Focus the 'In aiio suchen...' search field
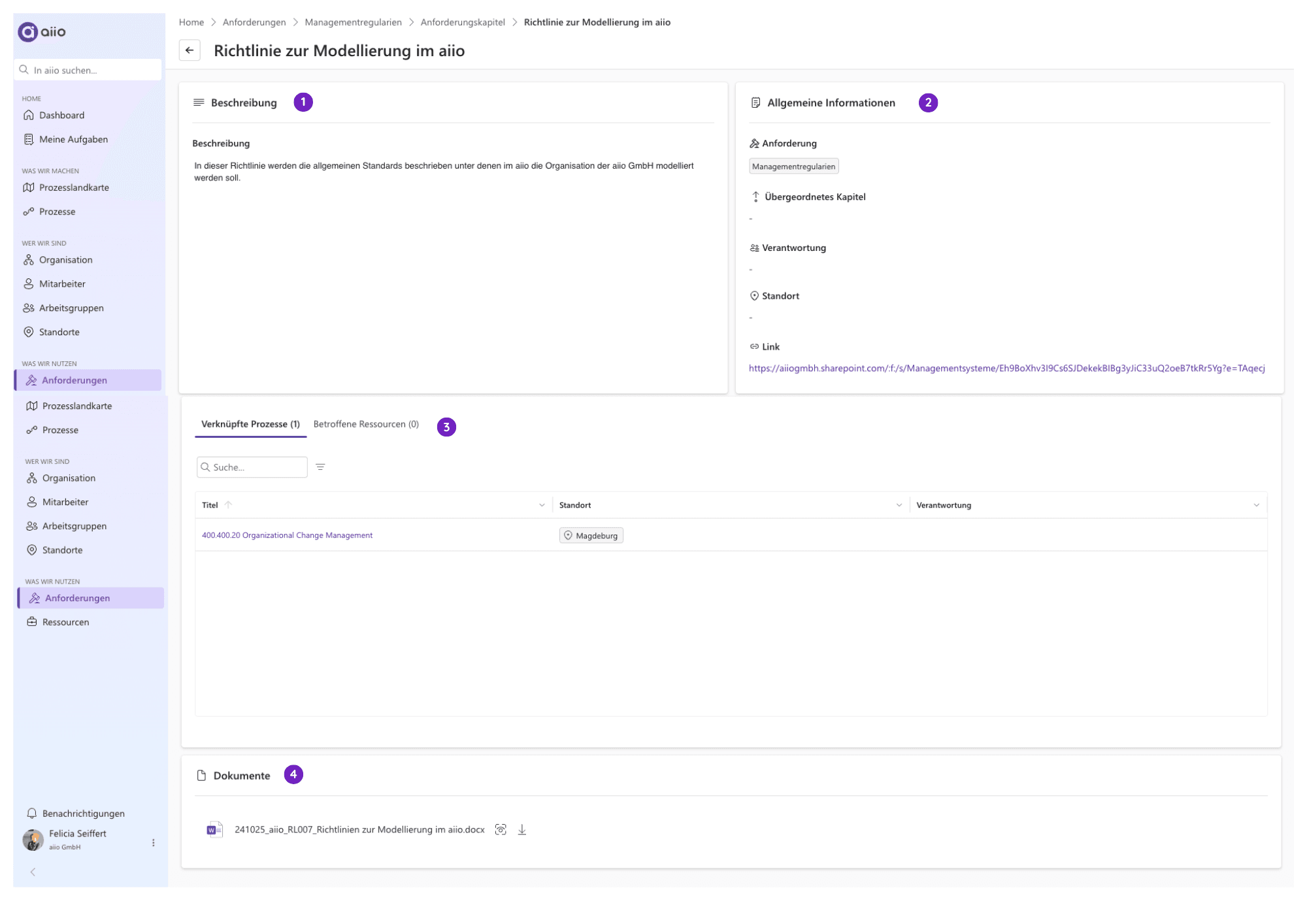The image size is (1307, 924). [88, 70]
